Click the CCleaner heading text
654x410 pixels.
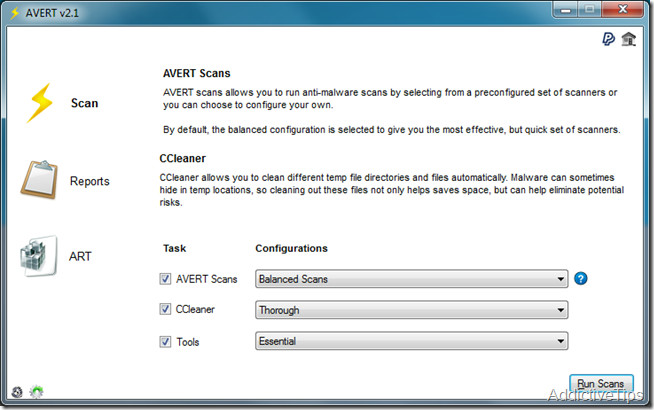[183, 158]
